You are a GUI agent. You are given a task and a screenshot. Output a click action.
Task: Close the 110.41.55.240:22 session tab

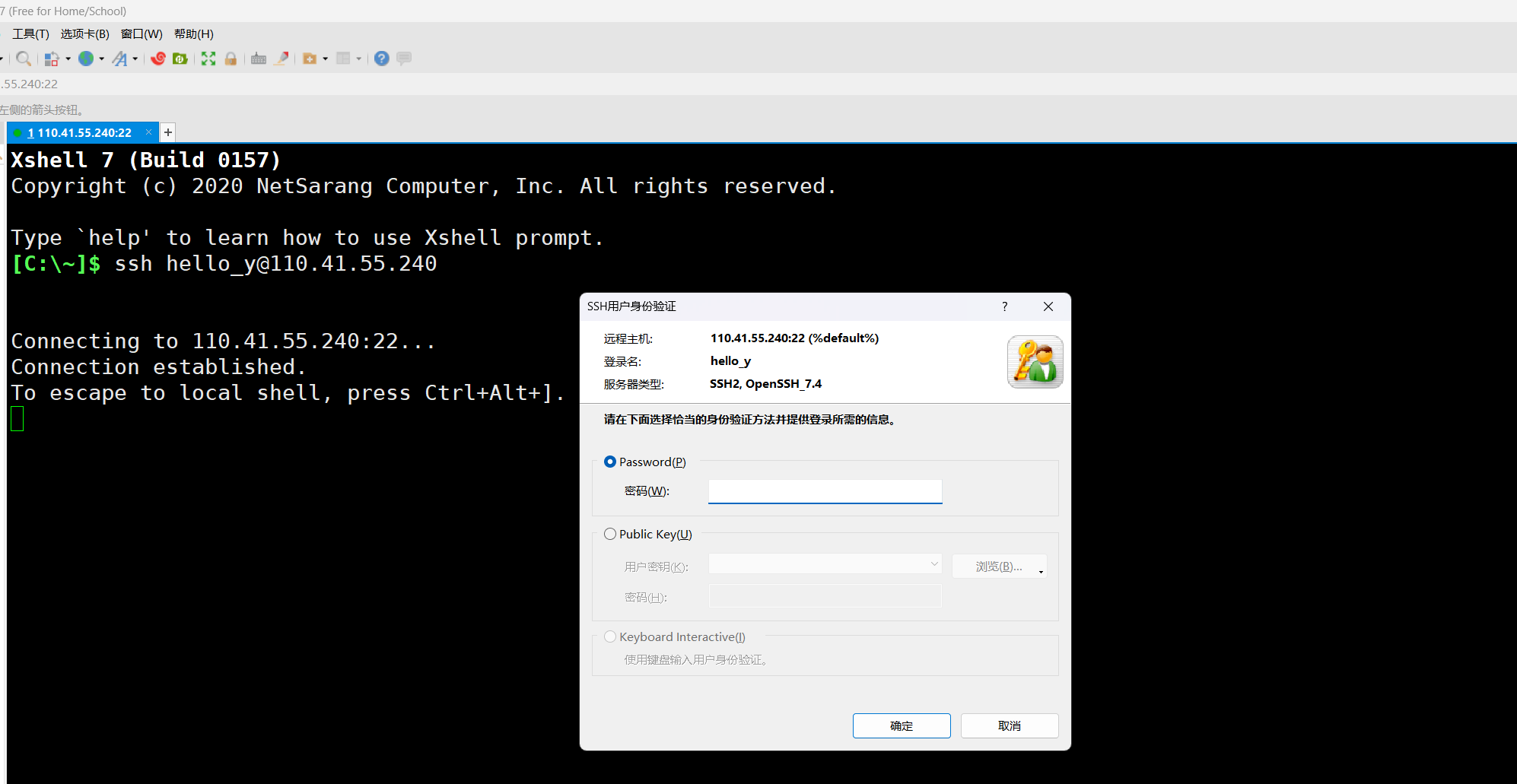[149, 132]
